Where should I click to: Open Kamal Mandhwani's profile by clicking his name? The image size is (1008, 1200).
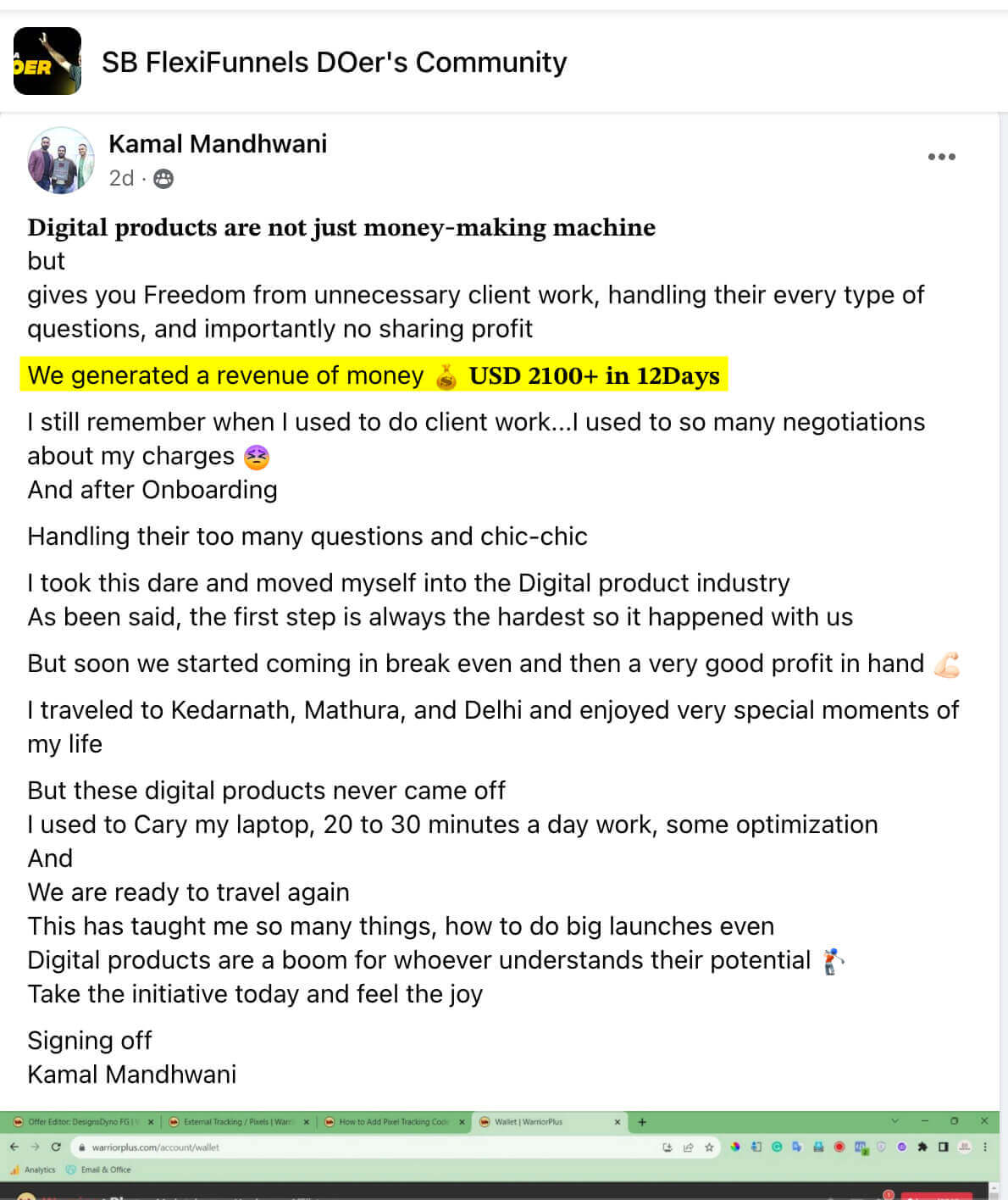tap(219, 144)
